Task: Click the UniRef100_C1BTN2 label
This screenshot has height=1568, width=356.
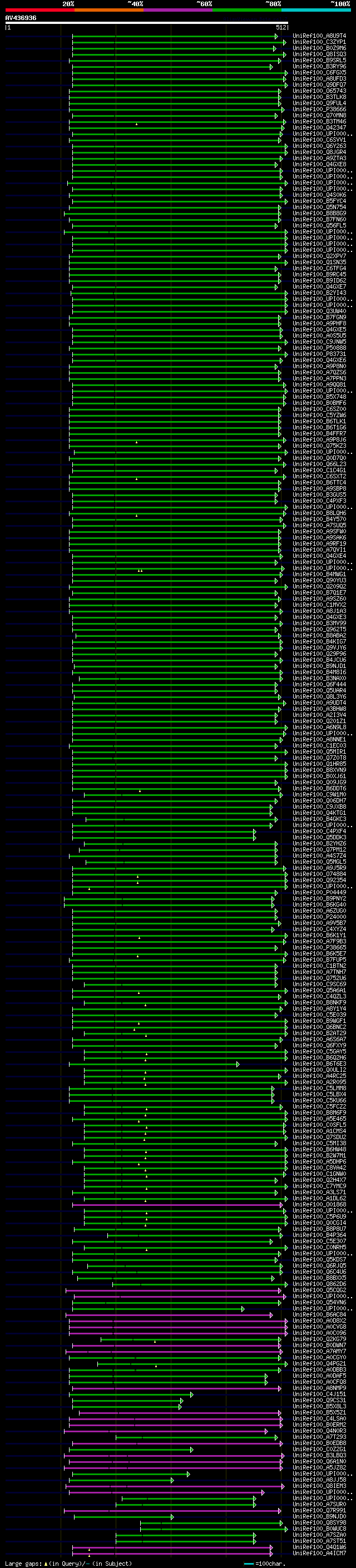Action: pyautogui.click(x=319, y=966)
